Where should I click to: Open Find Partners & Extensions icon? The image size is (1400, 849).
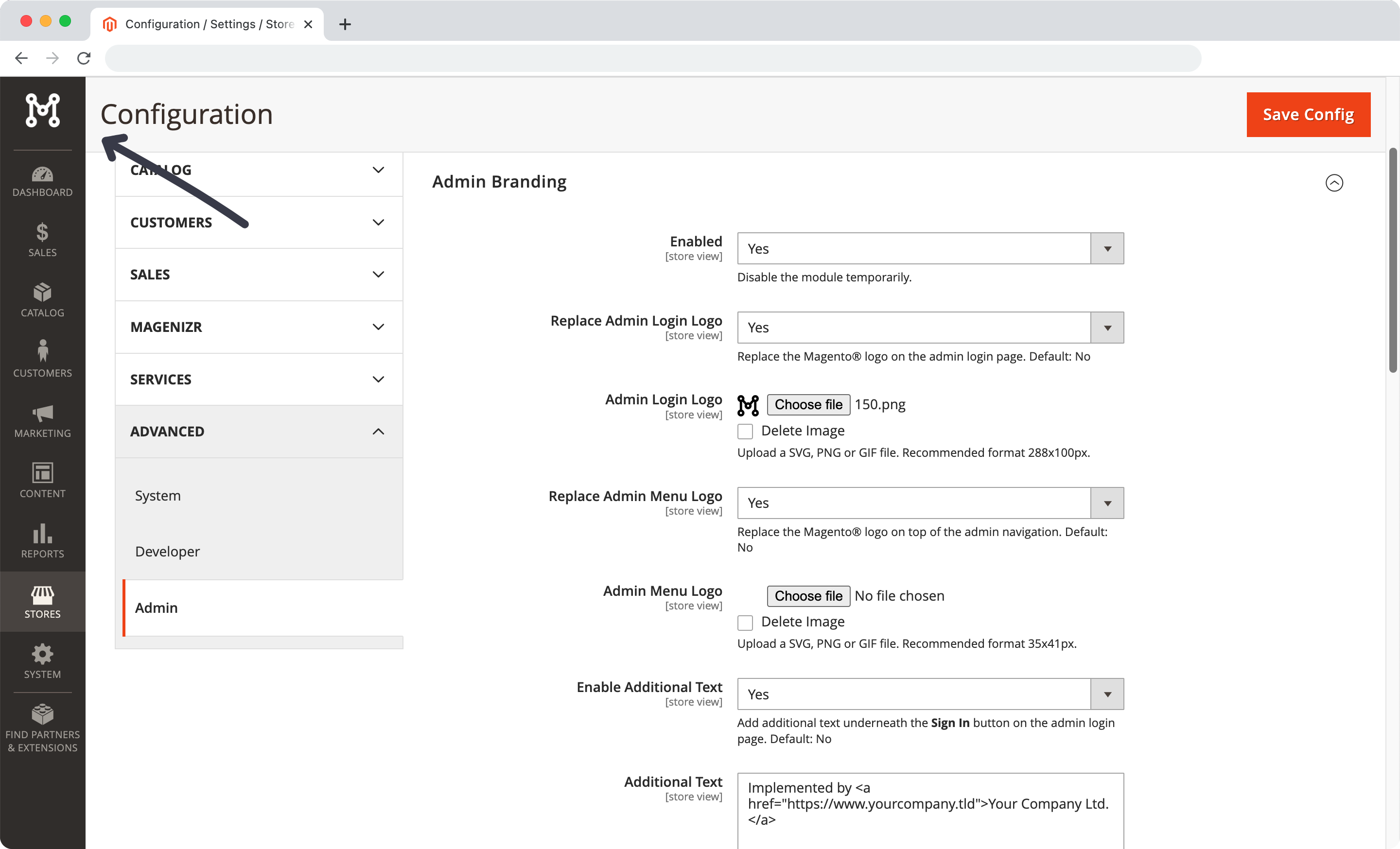tap(43, 728)
